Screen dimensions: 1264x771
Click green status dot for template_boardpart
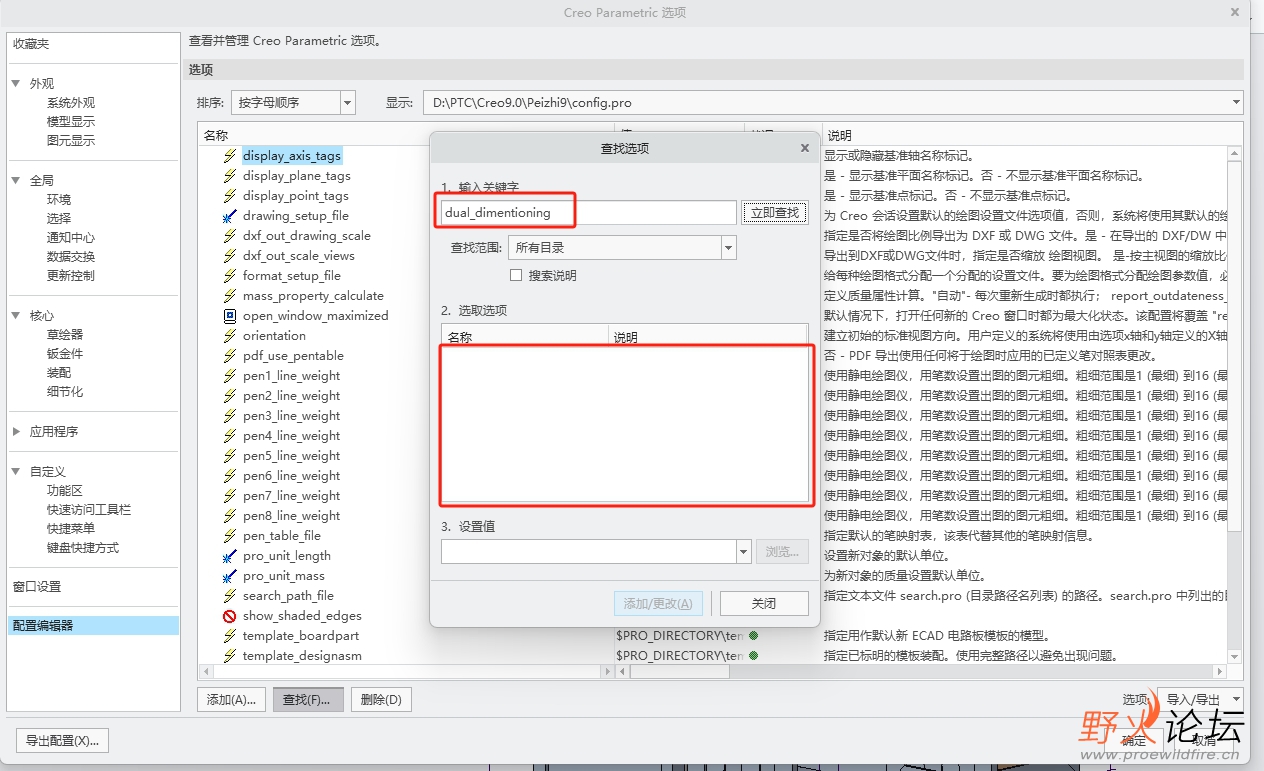tap(753, 635)
